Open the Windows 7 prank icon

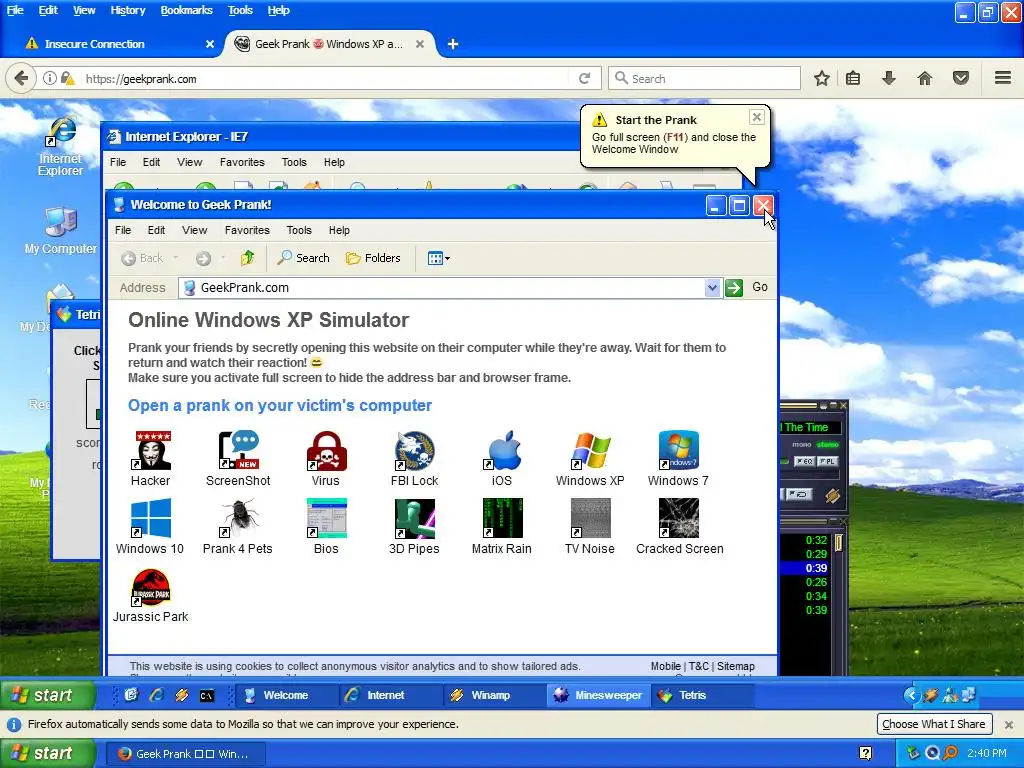(x=679, y=458)
